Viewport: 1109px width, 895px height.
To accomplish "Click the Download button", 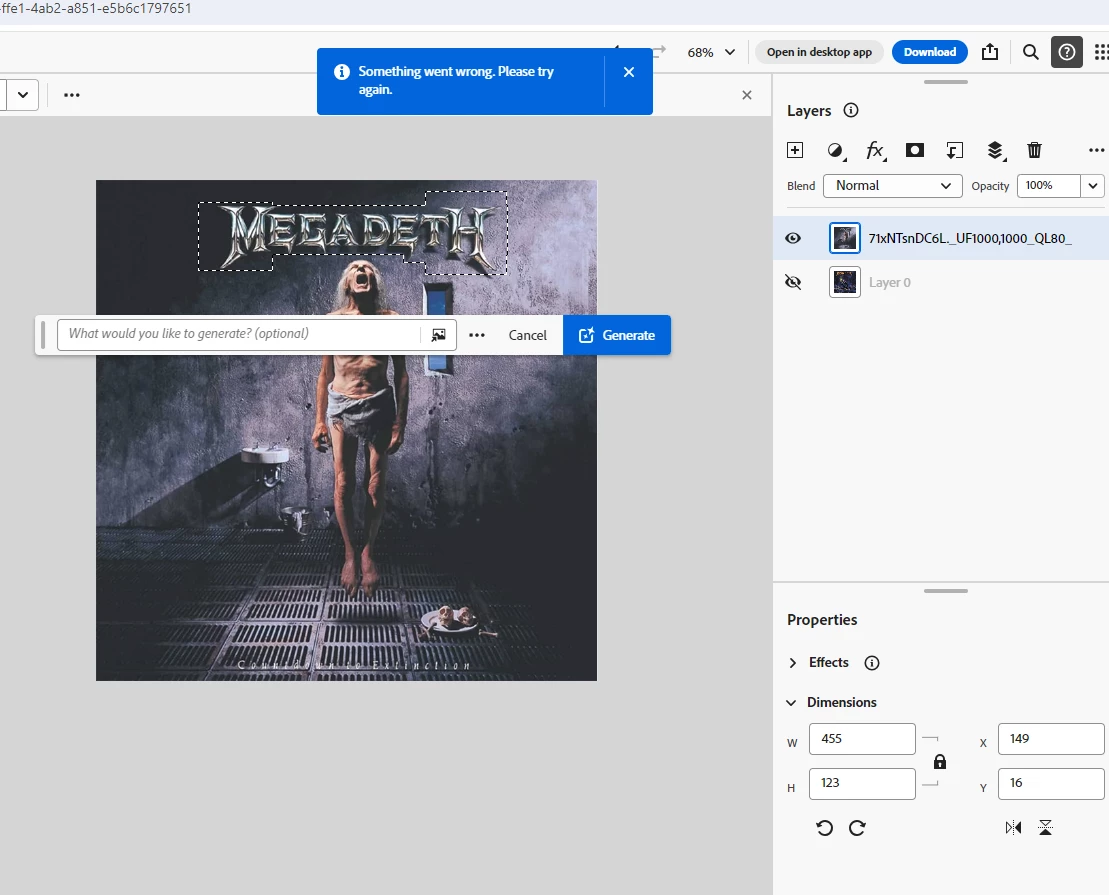I will click(929, 52).
